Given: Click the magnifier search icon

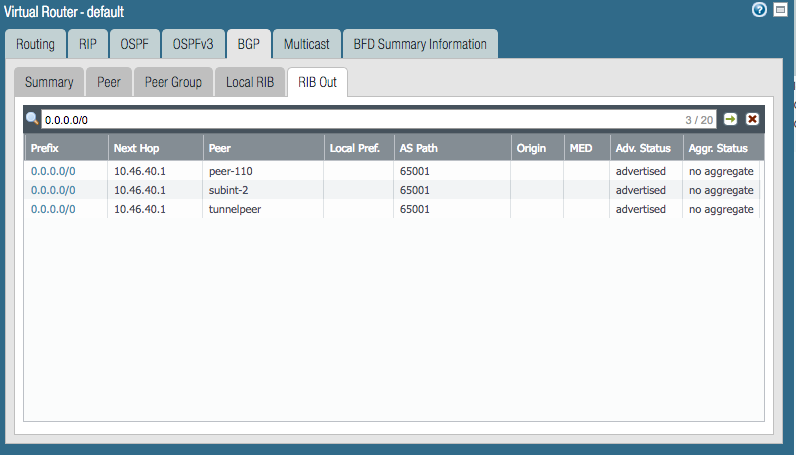Looking at the screenshot, I should pos(32,119).
